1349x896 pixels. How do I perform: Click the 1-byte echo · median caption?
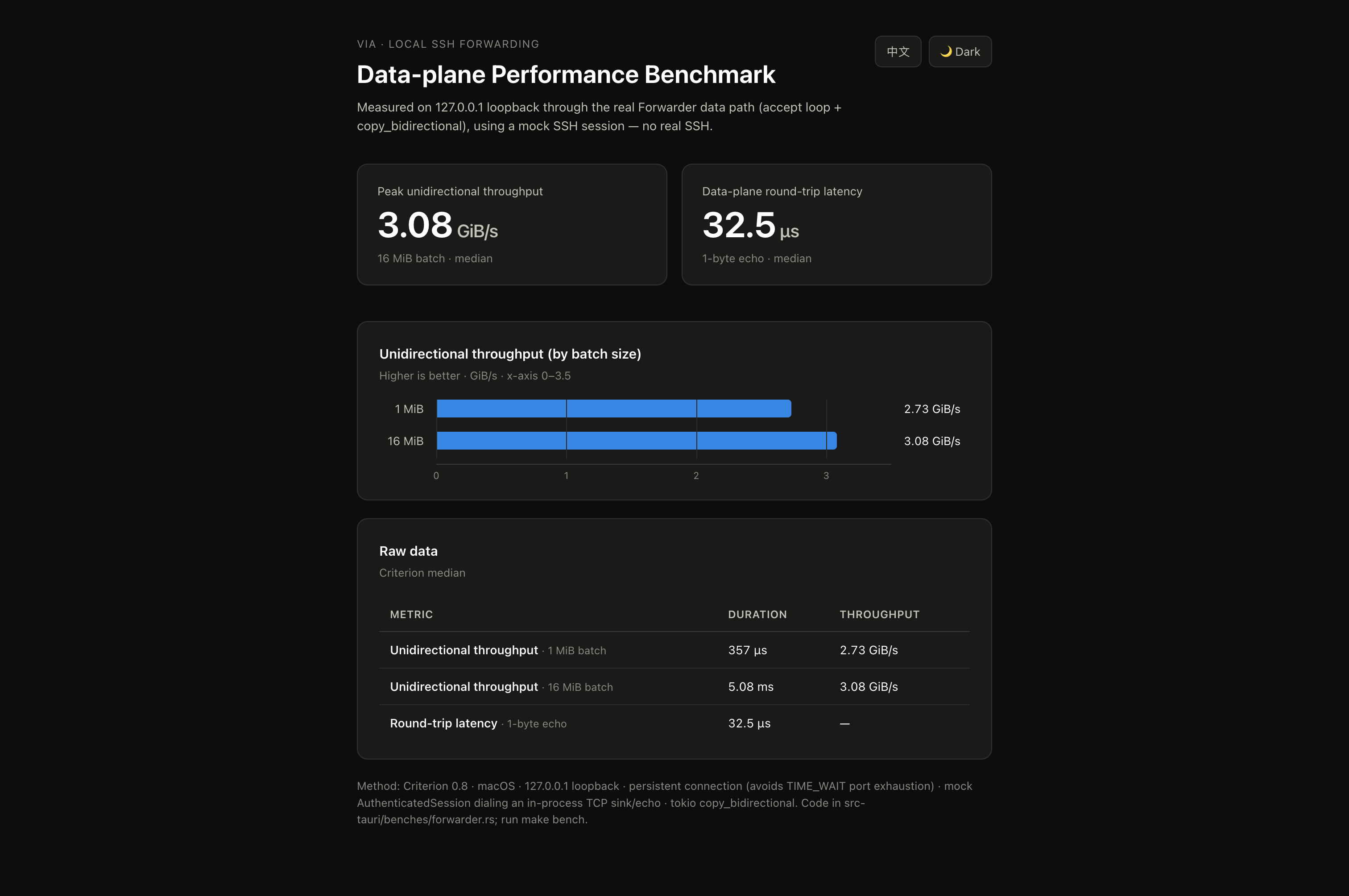click(x=757, y=258)
